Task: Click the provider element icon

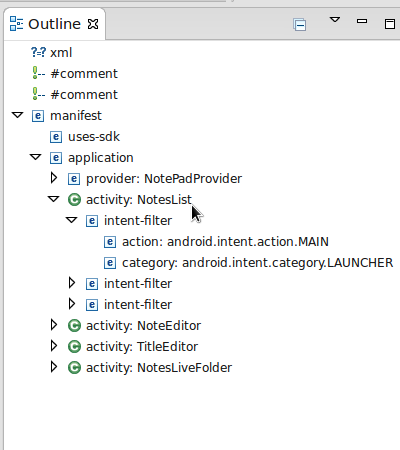Action: tap(74, 179)
